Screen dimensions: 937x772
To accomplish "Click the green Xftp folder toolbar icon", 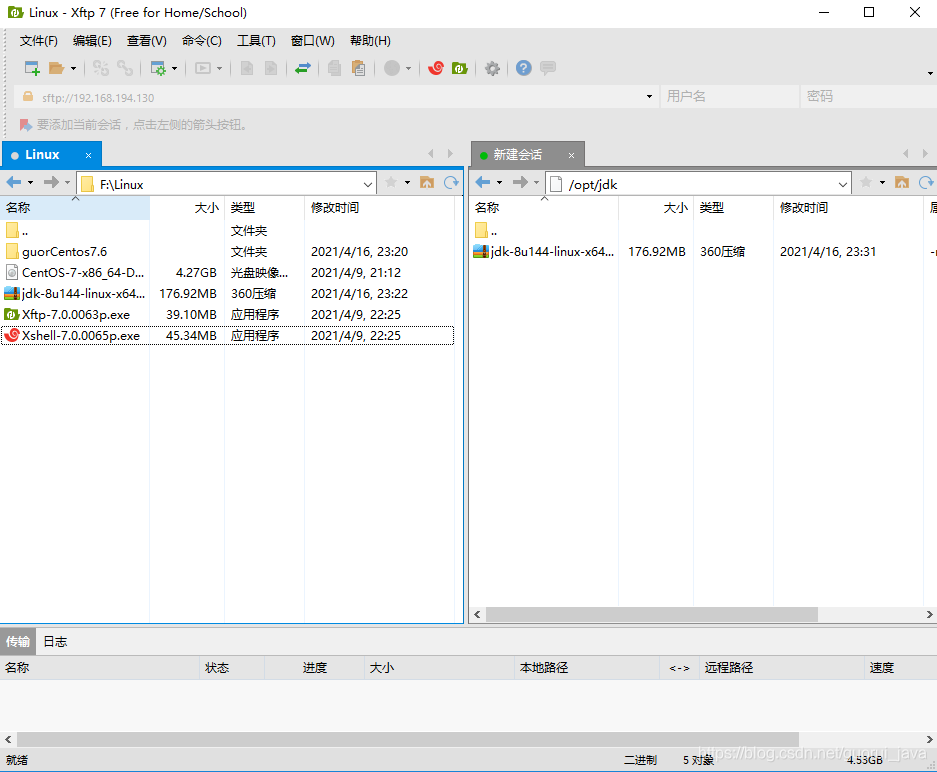I will point(460,68).
